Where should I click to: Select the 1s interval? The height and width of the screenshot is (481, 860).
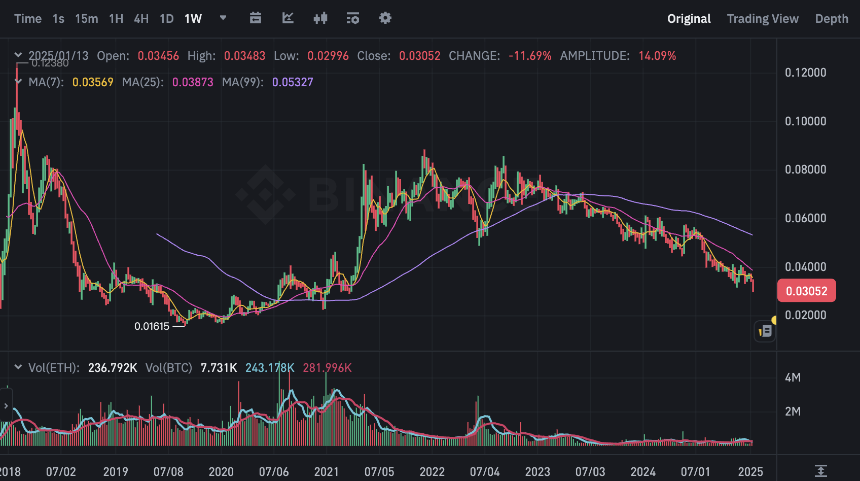58,19
